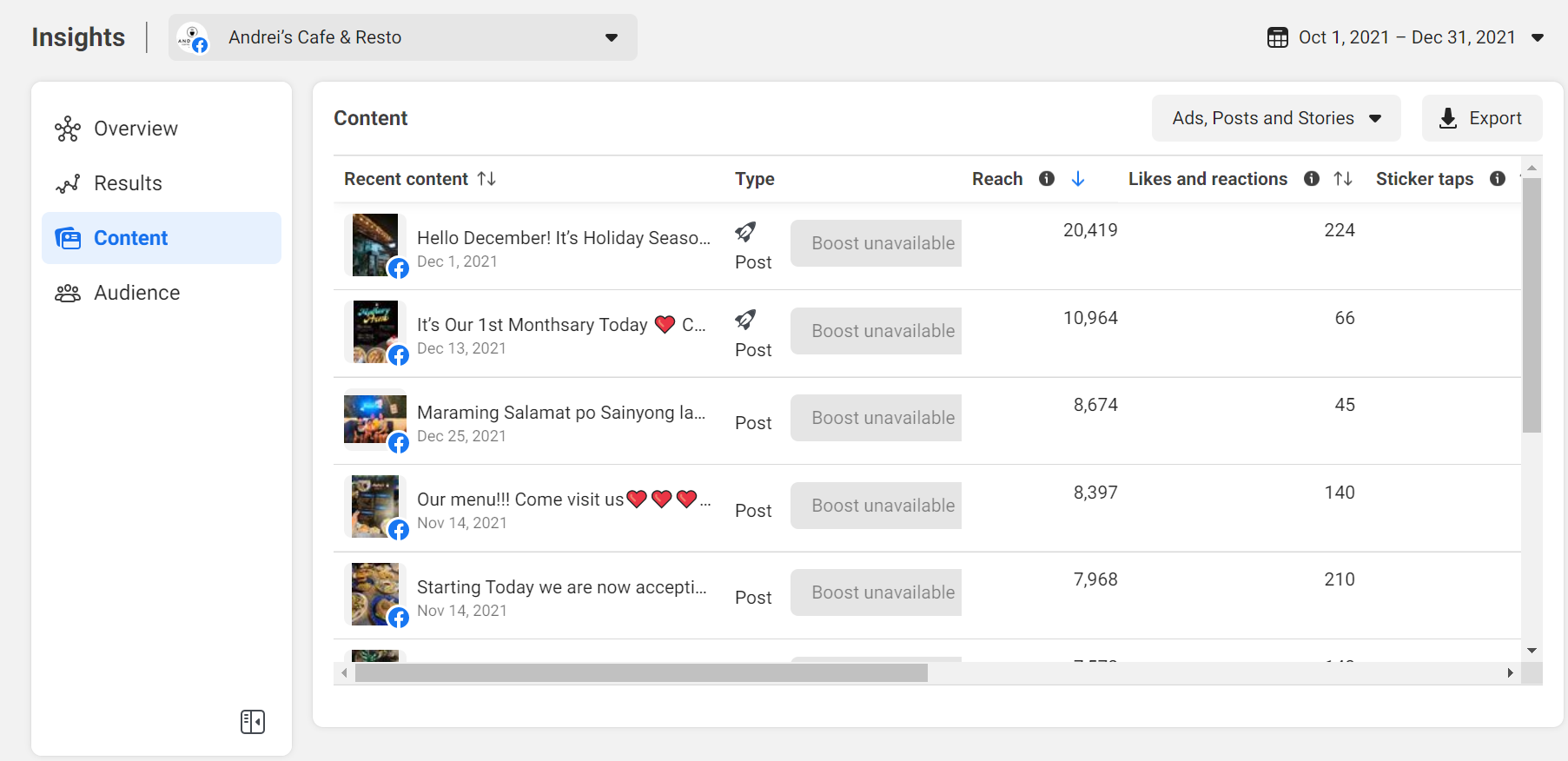This screenshot has width=1568, height=761.
Task: Click the calendar icon beside date range
Action: pyautogui.click(x=1277, y=37)
